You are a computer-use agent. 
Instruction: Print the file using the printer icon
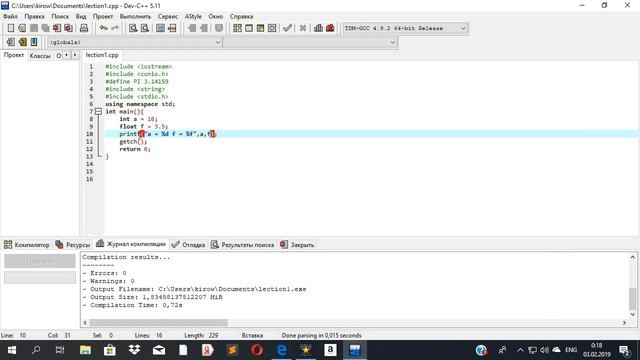pos(84,28)
